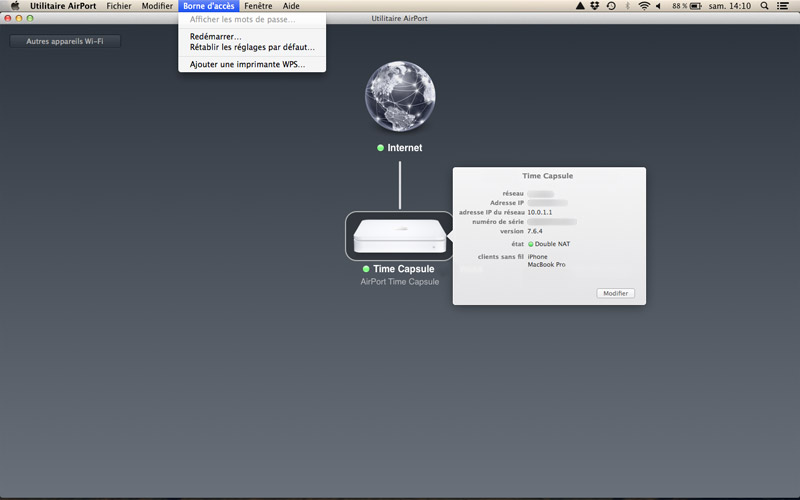This screenshot has width=800, height=500.
Task: Open the Dropbox menu bar icon
Action: [594, 6]
